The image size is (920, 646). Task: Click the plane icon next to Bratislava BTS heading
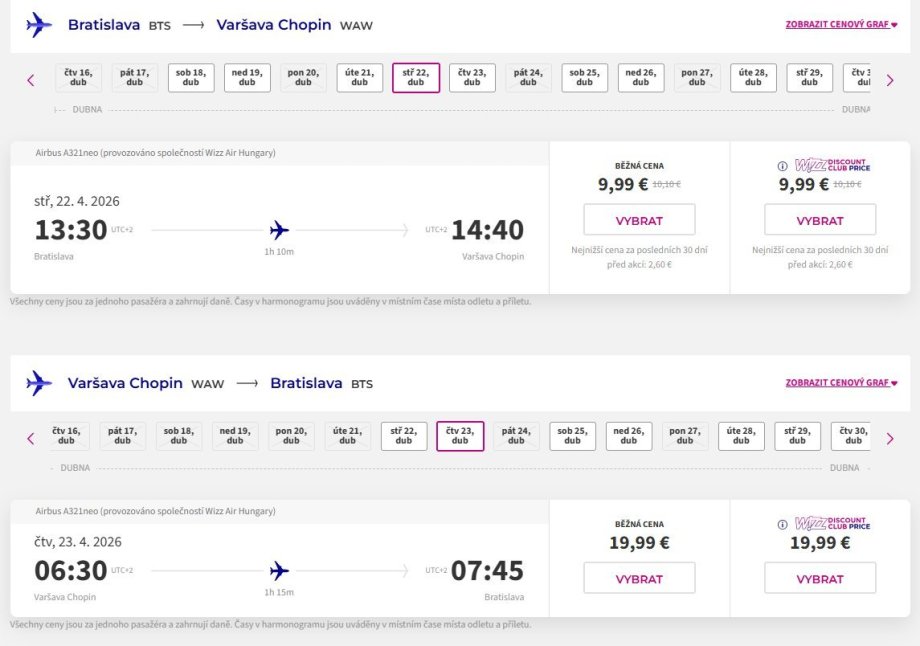[39, 25]
